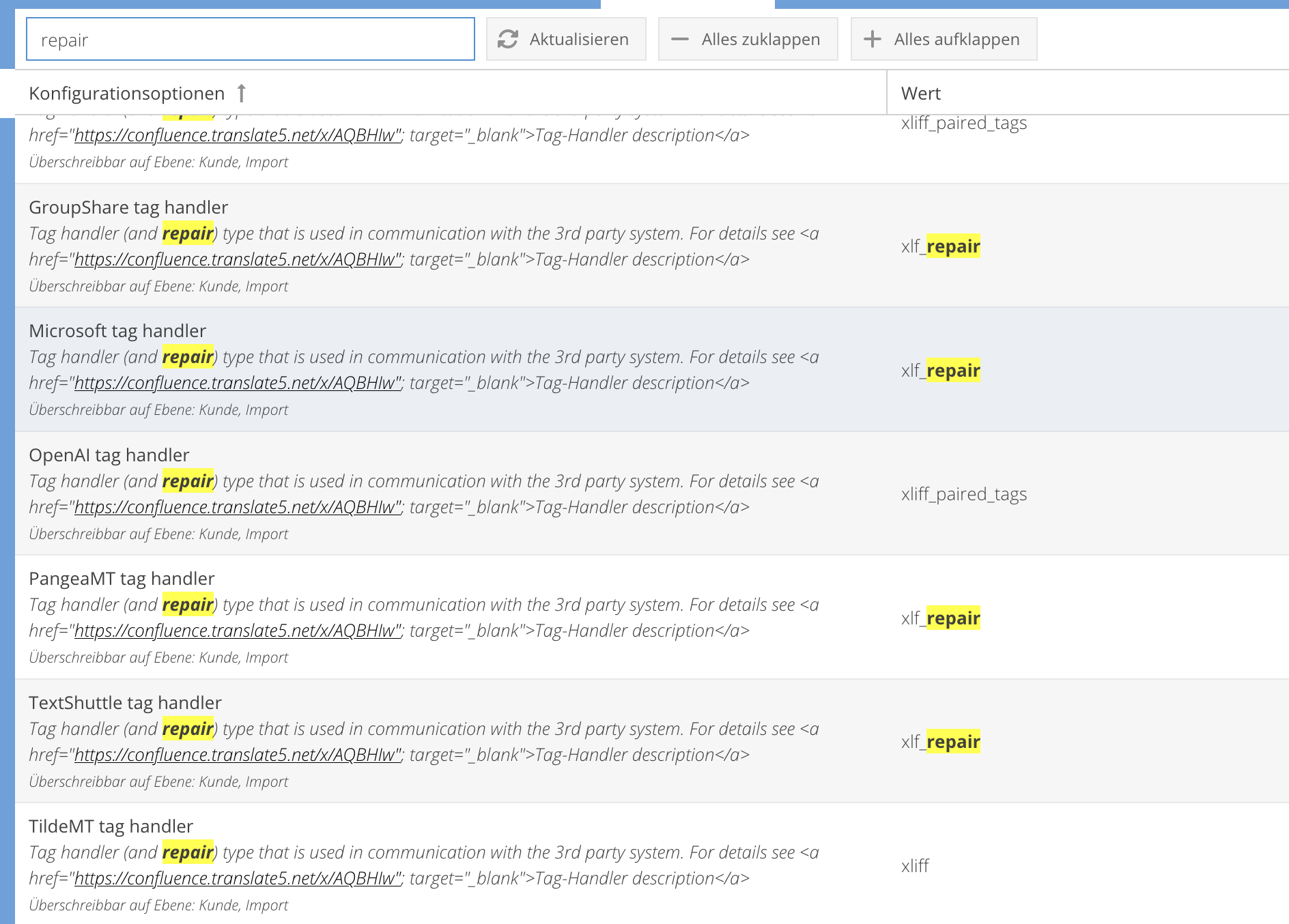Image resolution: width=1289 pixels, height=924 pixels.
Task: Expand all with Alles aufklappen button
Action: click(x=944, y=40)
